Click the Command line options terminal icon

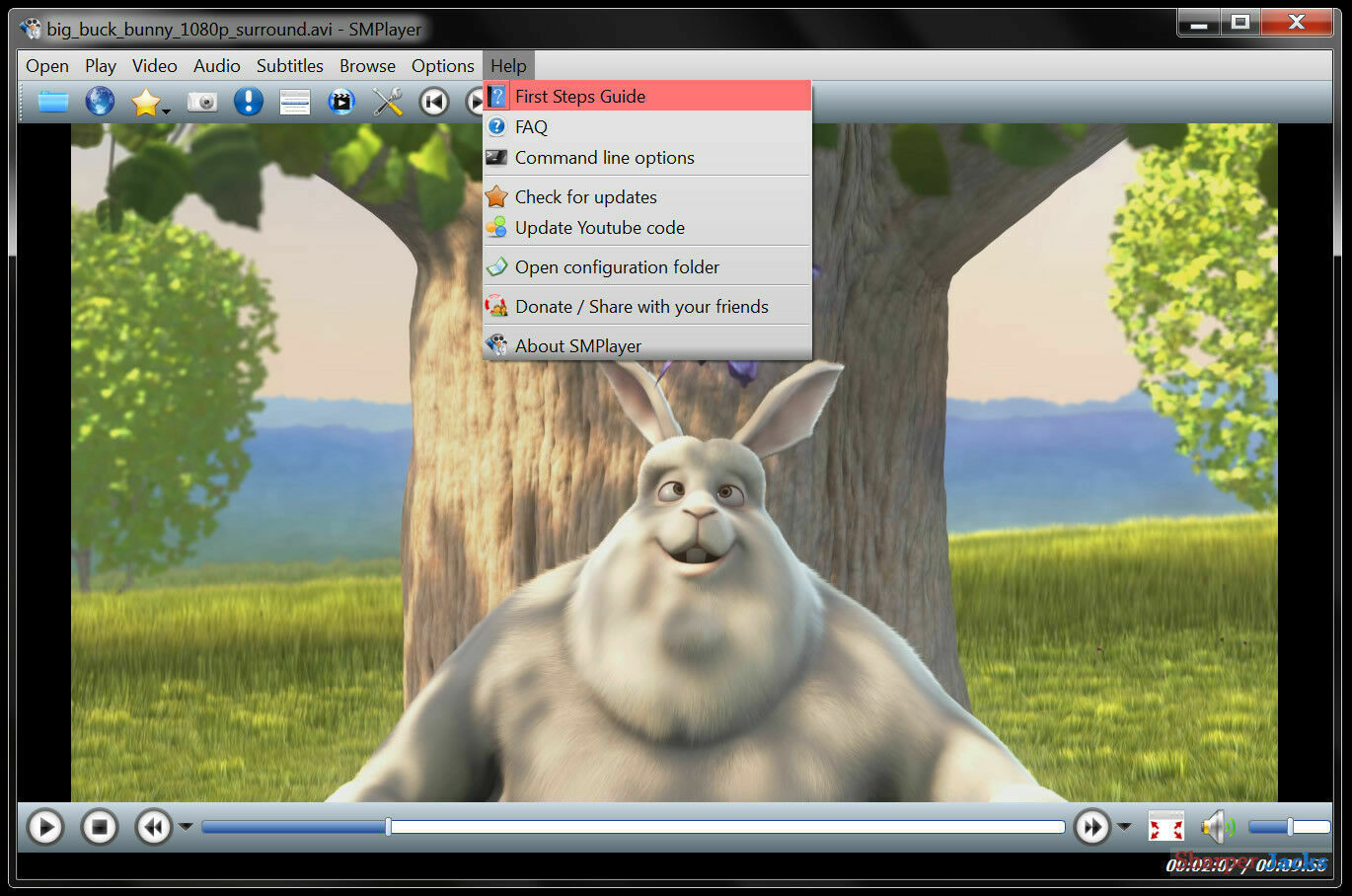pos(496,157)
